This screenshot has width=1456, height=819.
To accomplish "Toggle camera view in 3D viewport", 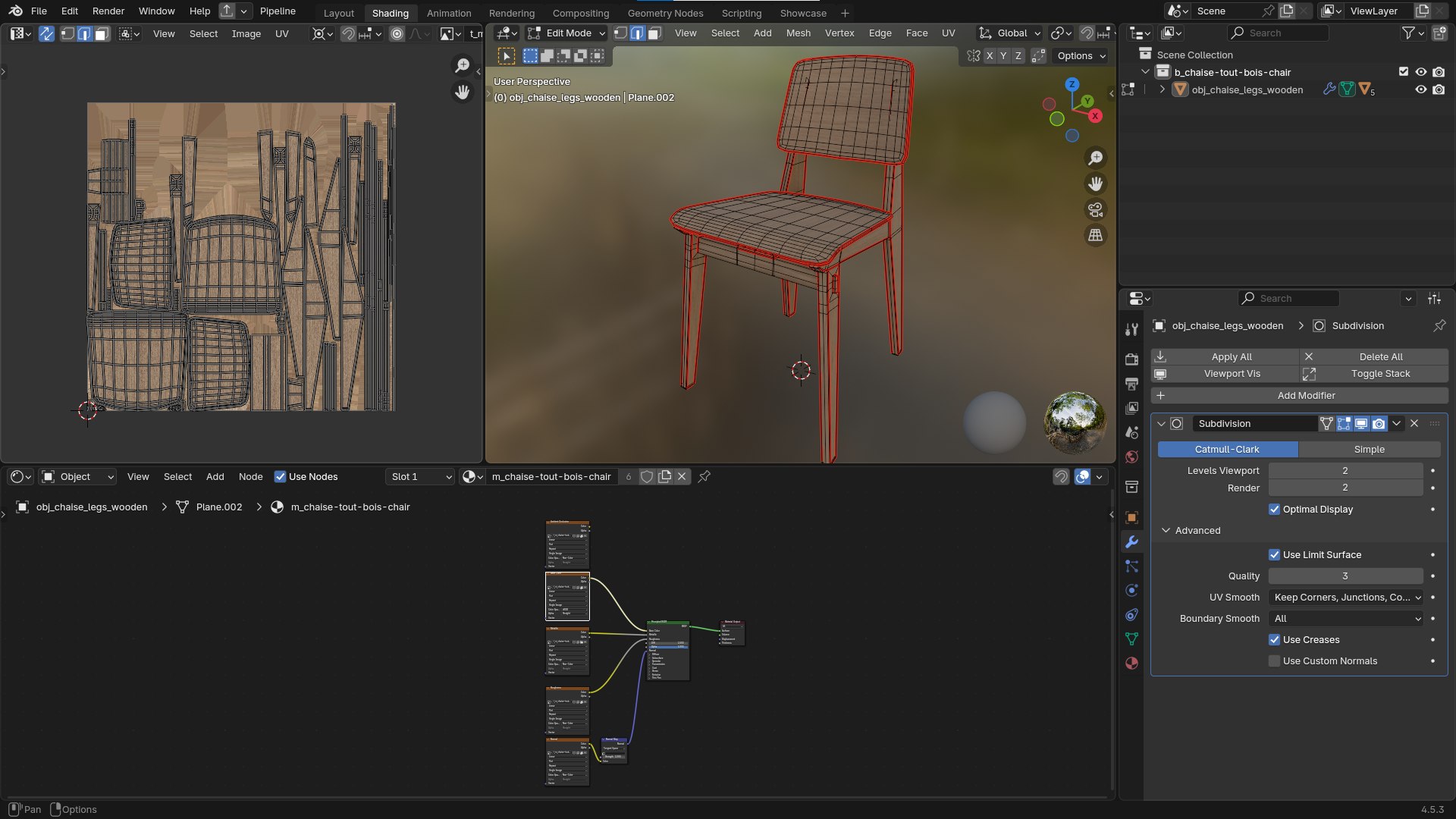I will [1096, 209].
